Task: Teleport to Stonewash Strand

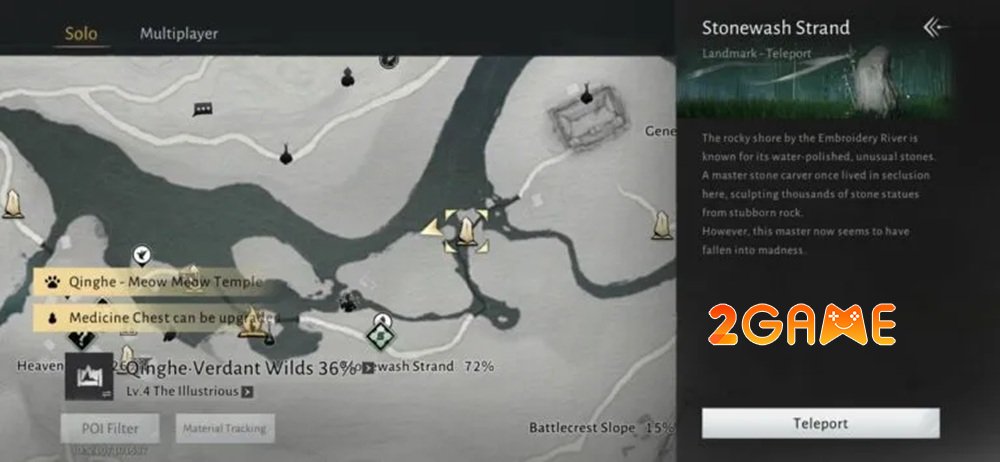Action: pos(820,423)
